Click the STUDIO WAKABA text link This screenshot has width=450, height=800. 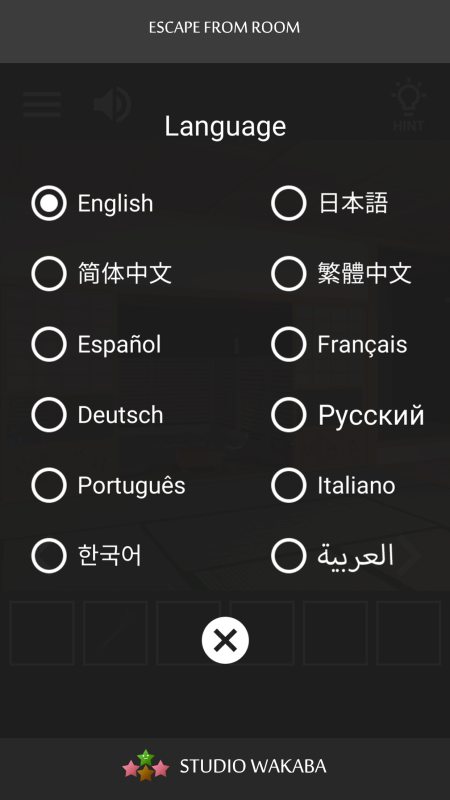(253, 766)
